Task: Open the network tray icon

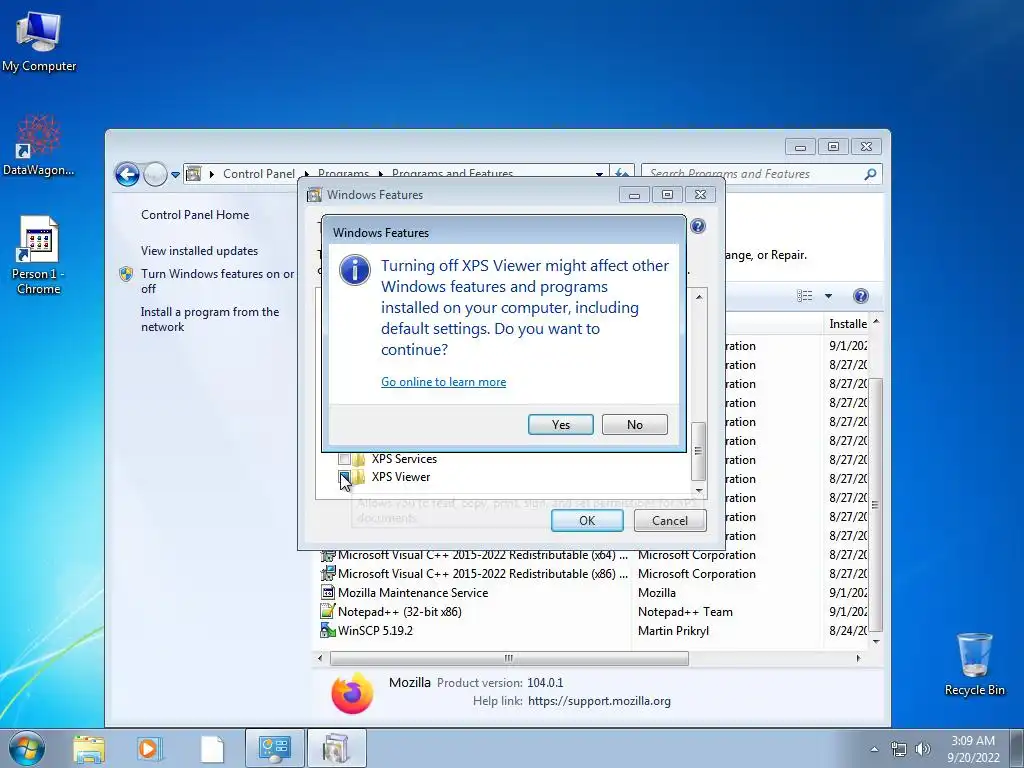Action: [x=899, y=749]
